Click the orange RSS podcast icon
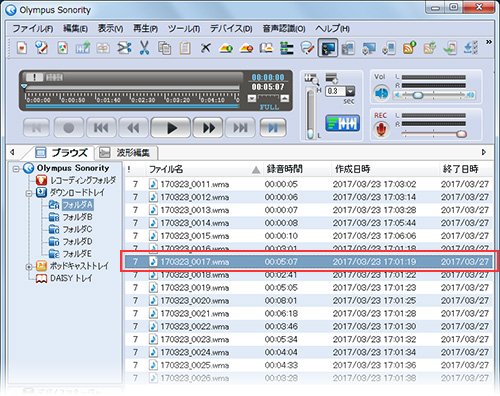The height and width of the screenshot is (396, 500). [410, 48]
